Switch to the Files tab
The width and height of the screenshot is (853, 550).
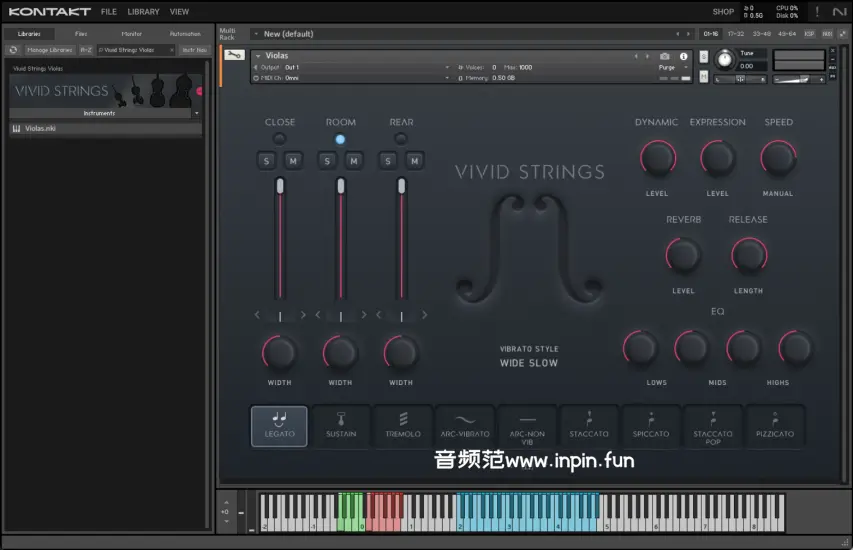pos(81,34)
